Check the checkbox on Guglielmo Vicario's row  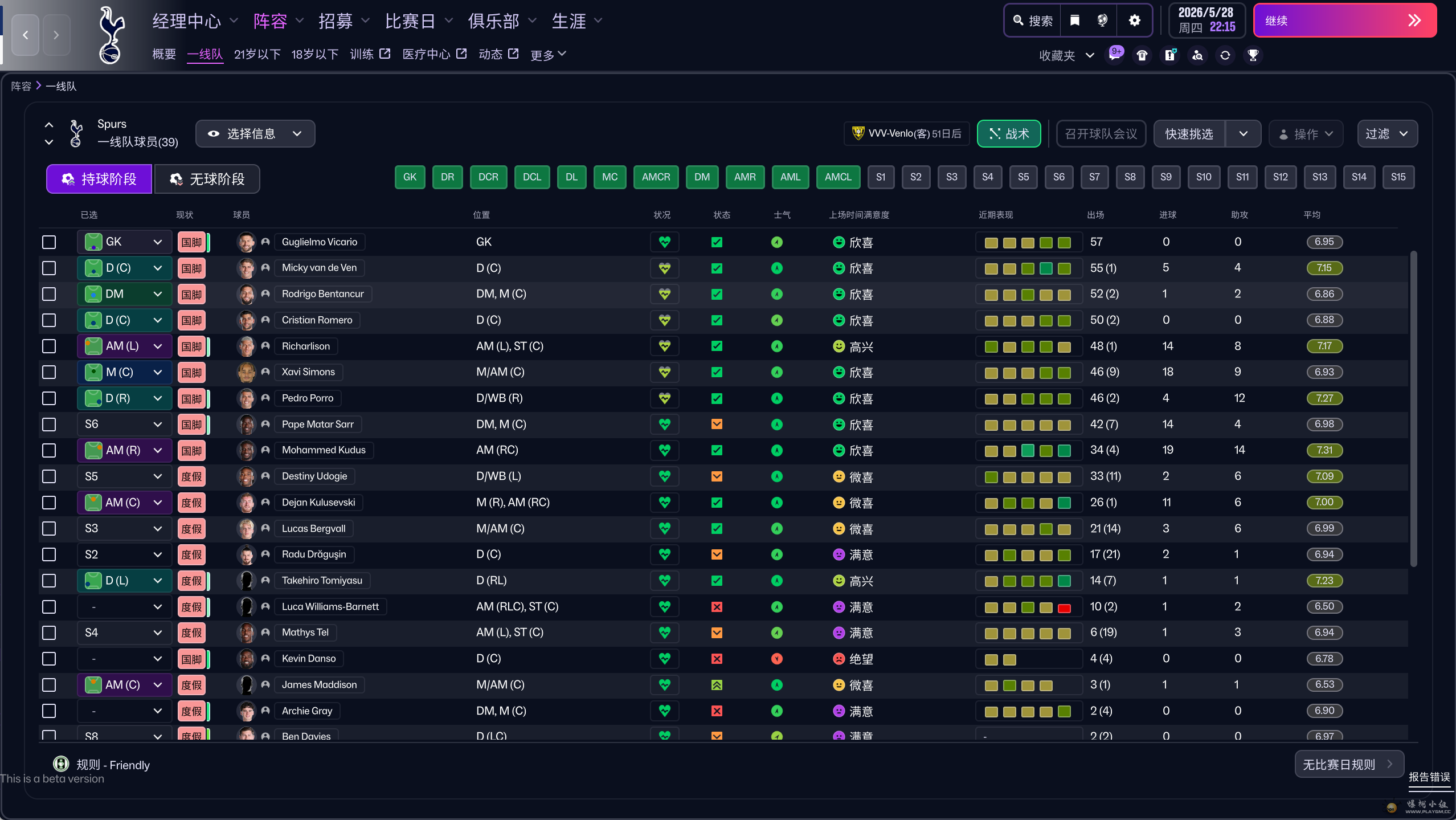(x=49, y=242)
